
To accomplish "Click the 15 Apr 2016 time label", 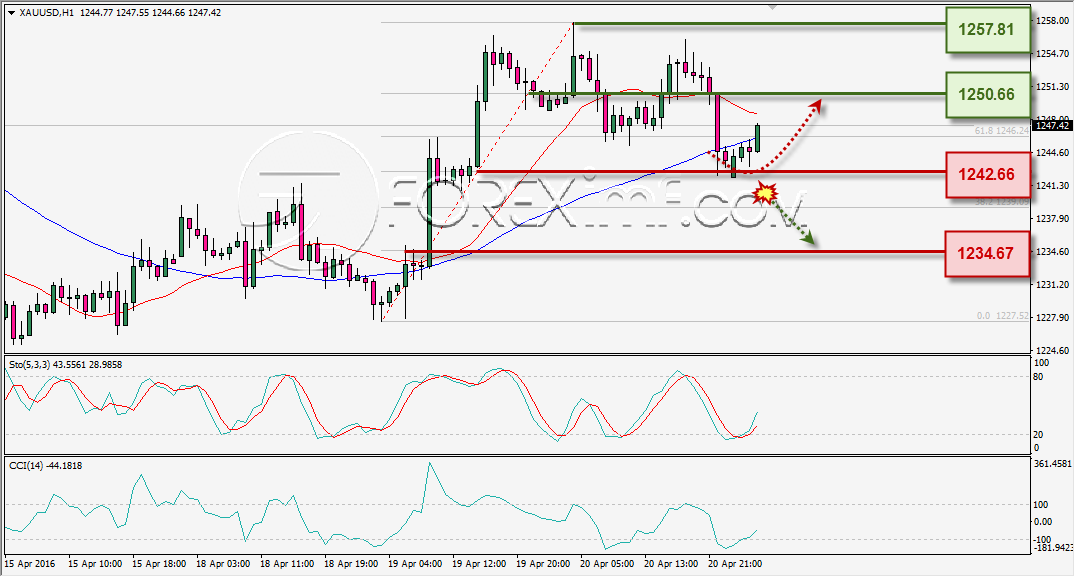I will pyautogui.click(x=29, y=564).
